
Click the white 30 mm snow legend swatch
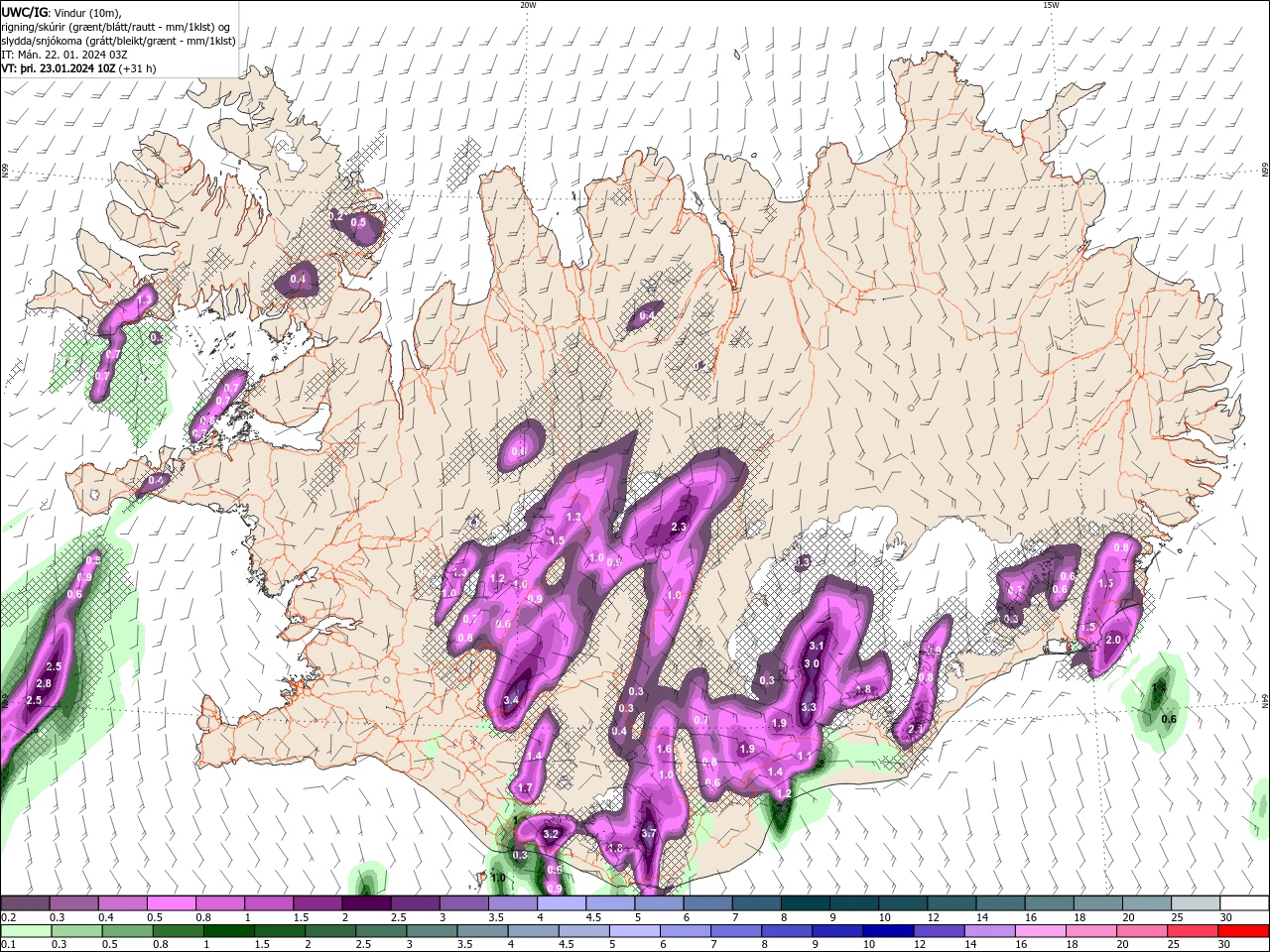[1245, 903]
